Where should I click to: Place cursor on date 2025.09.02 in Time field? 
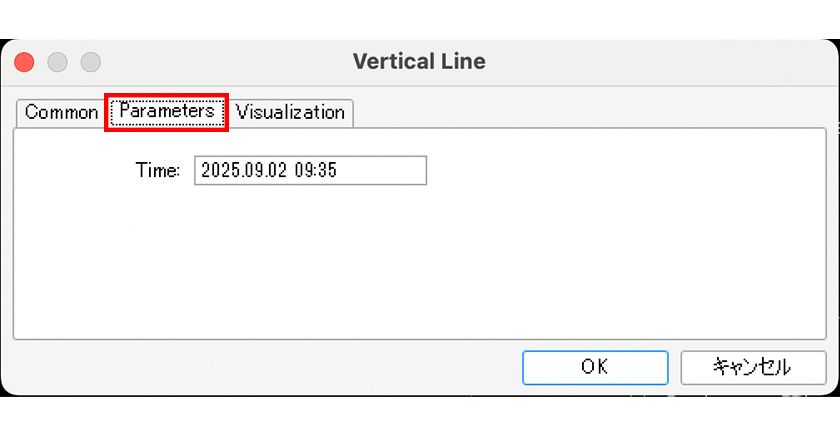244,170
